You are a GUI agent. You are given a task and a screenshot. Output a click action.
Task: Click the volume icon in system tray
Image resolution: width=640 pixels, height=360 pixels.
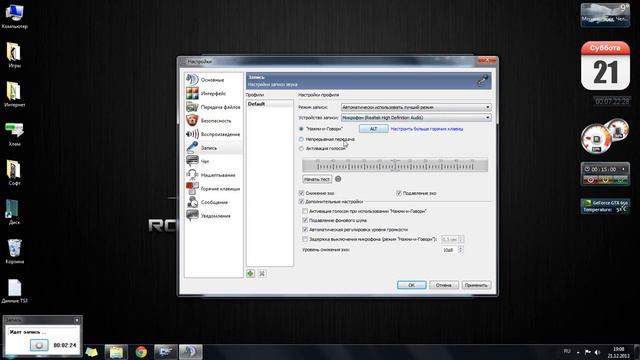(597, 352)
